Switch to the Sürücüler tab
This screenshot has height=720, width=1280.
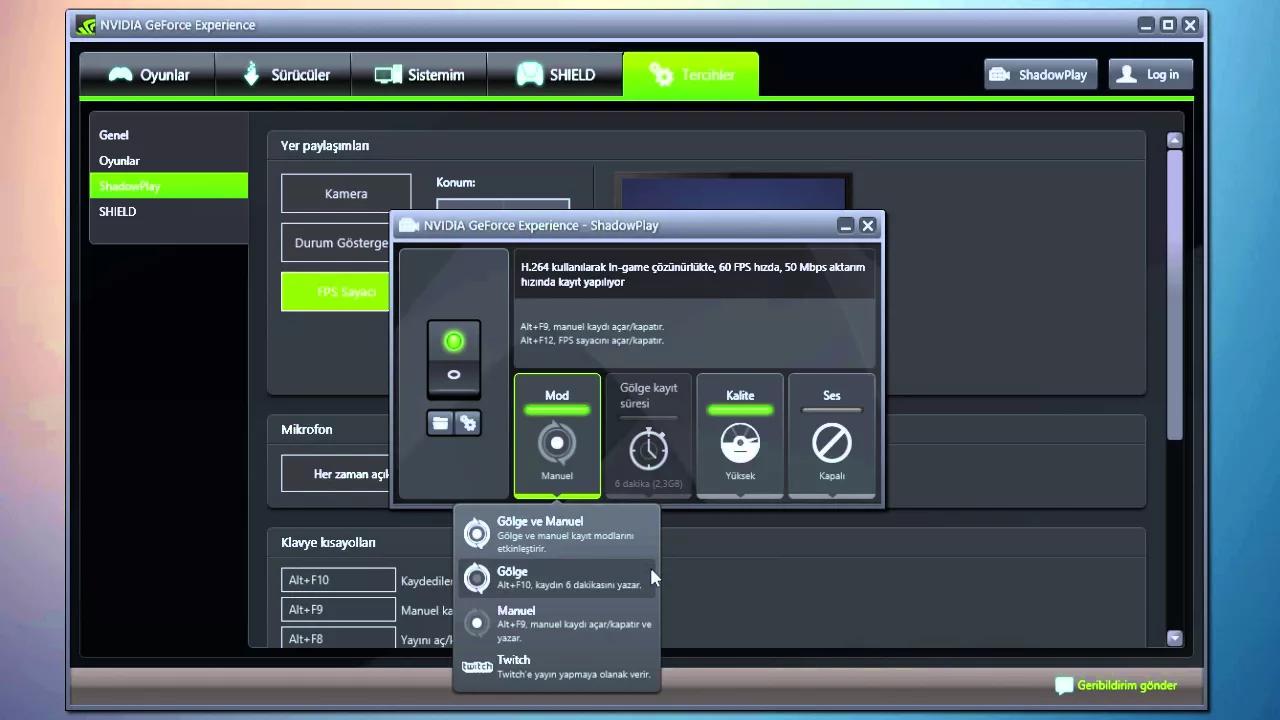point(284,74)
